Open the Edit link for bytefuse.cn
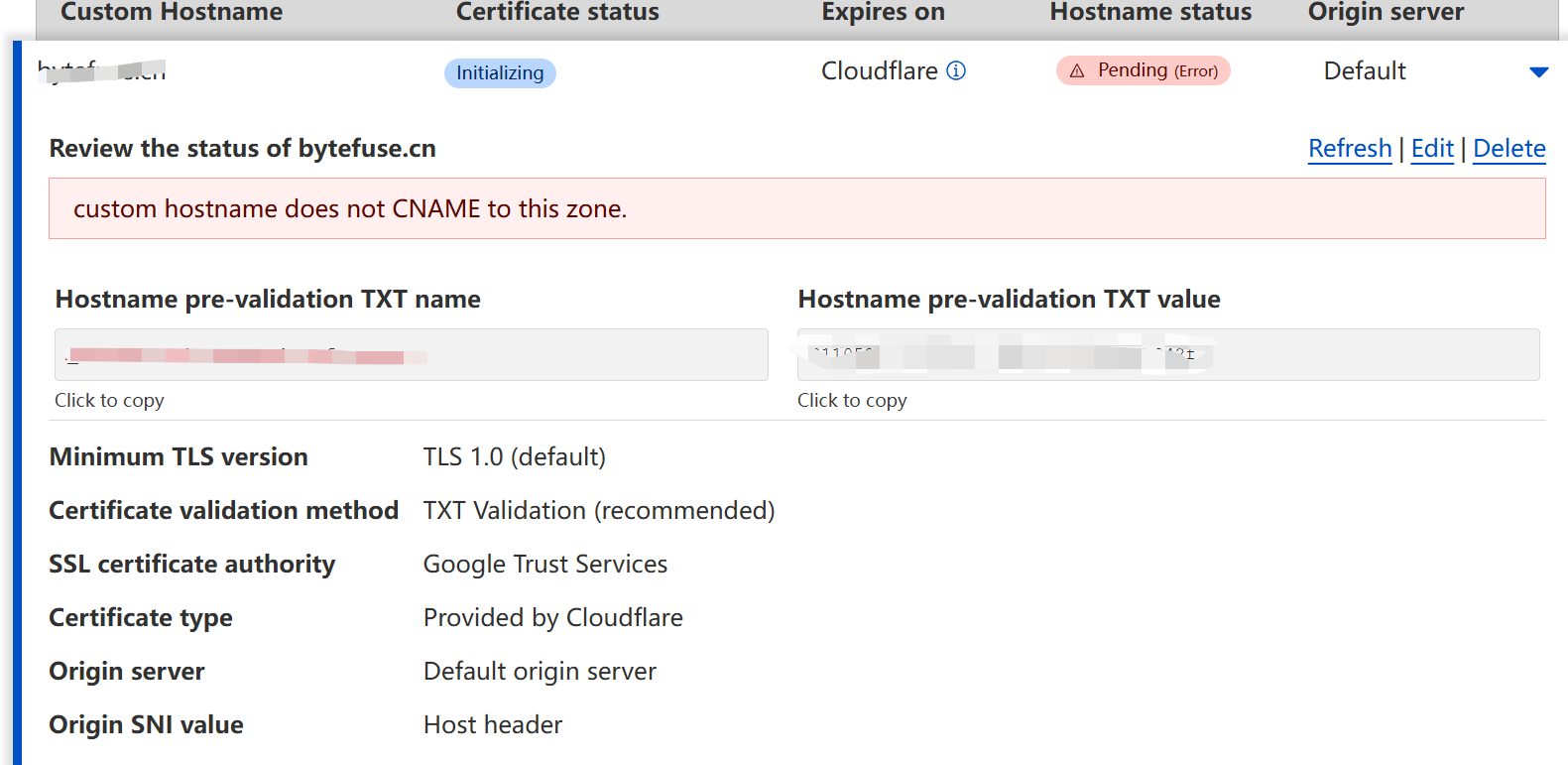 [1432, 149]
